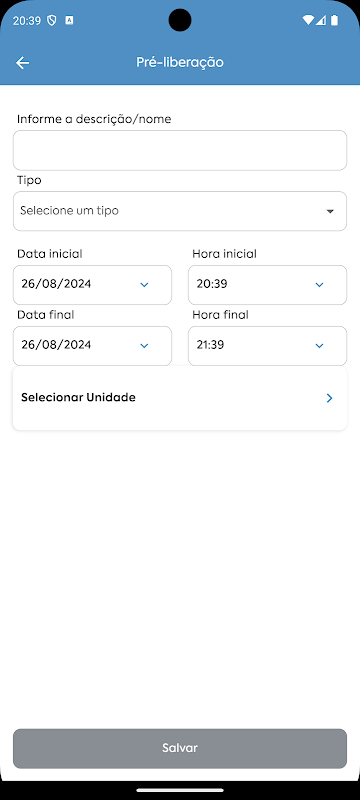Screen dimensions: 360x800
Task: Tap the Tipo dropdown's black caret arrow
Action: [x=330, y=211]
